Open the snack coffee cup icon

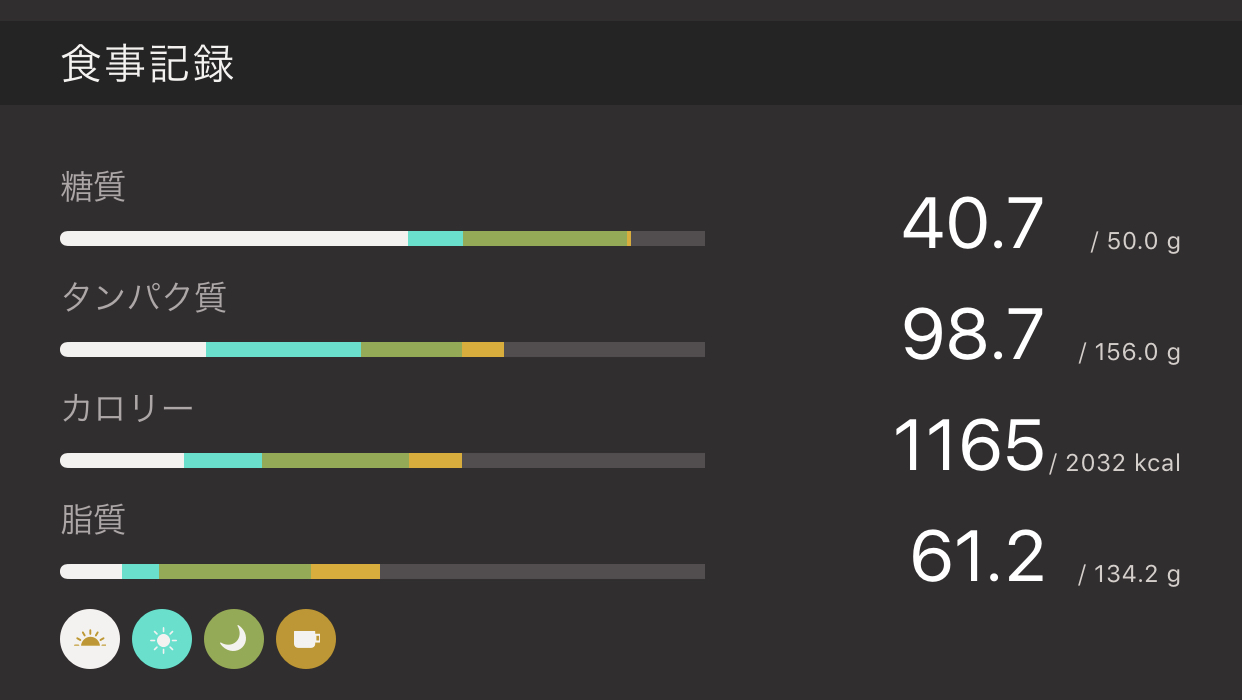click(x=306, y=639)
